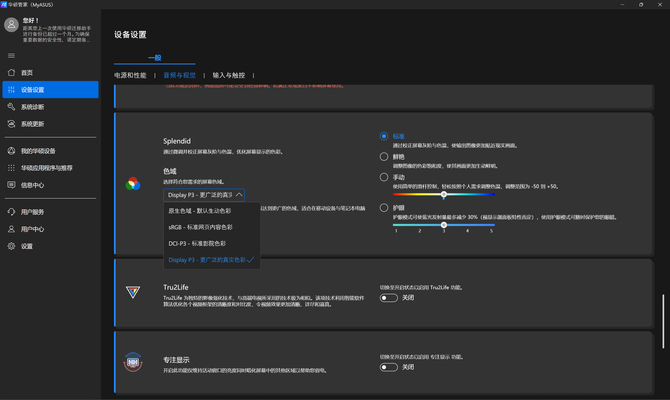Click the 护眼 level slider handle
The image size is (670, 400).
444,225
